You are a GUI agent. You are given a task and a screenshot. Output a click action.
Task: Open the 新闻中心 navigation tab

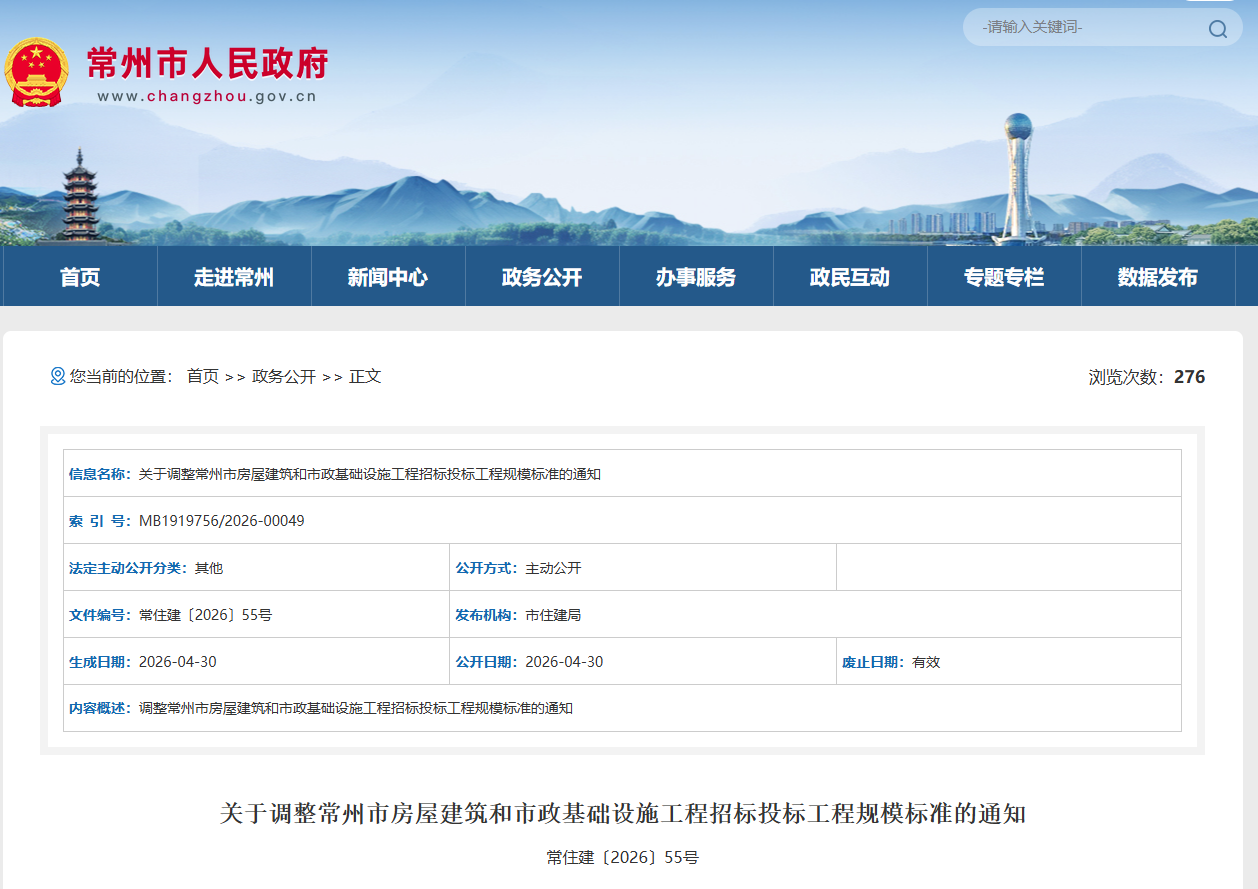point(388,277)
